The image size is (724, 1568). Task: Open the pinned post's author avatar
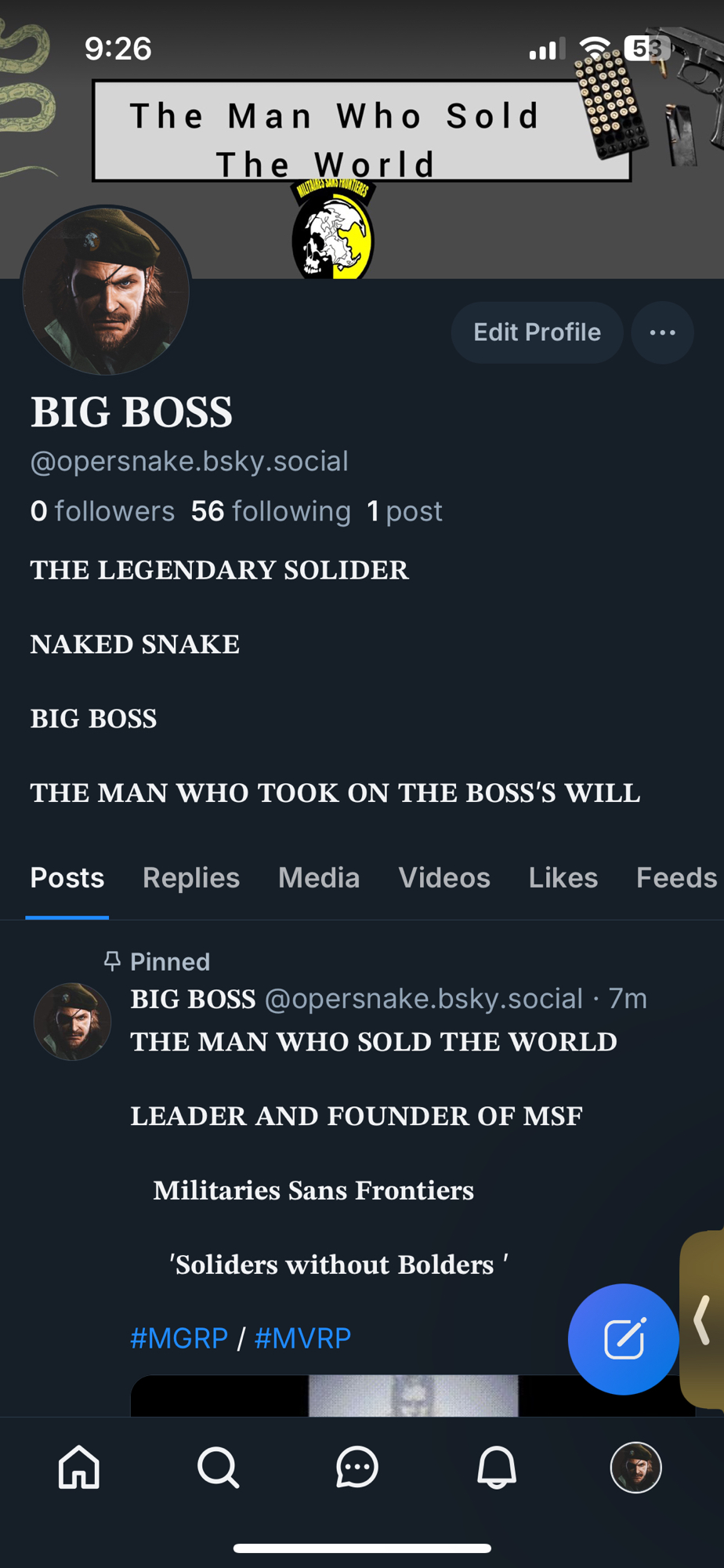coord(72,1022)
